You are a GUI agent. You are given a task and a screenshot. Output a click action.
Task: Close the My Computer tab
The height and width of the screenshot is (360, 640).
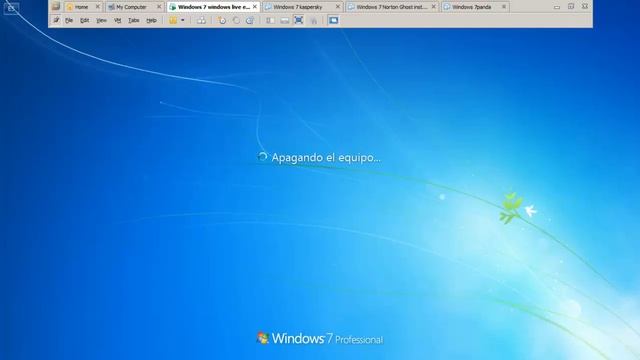(159, 7)
